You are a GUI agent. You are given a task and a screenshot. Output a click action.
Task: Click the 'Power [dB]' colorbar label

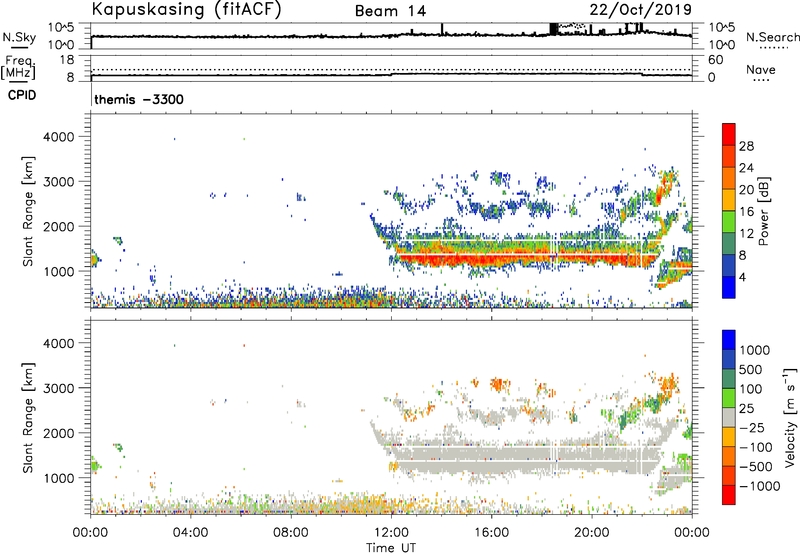tap(763, 211)
